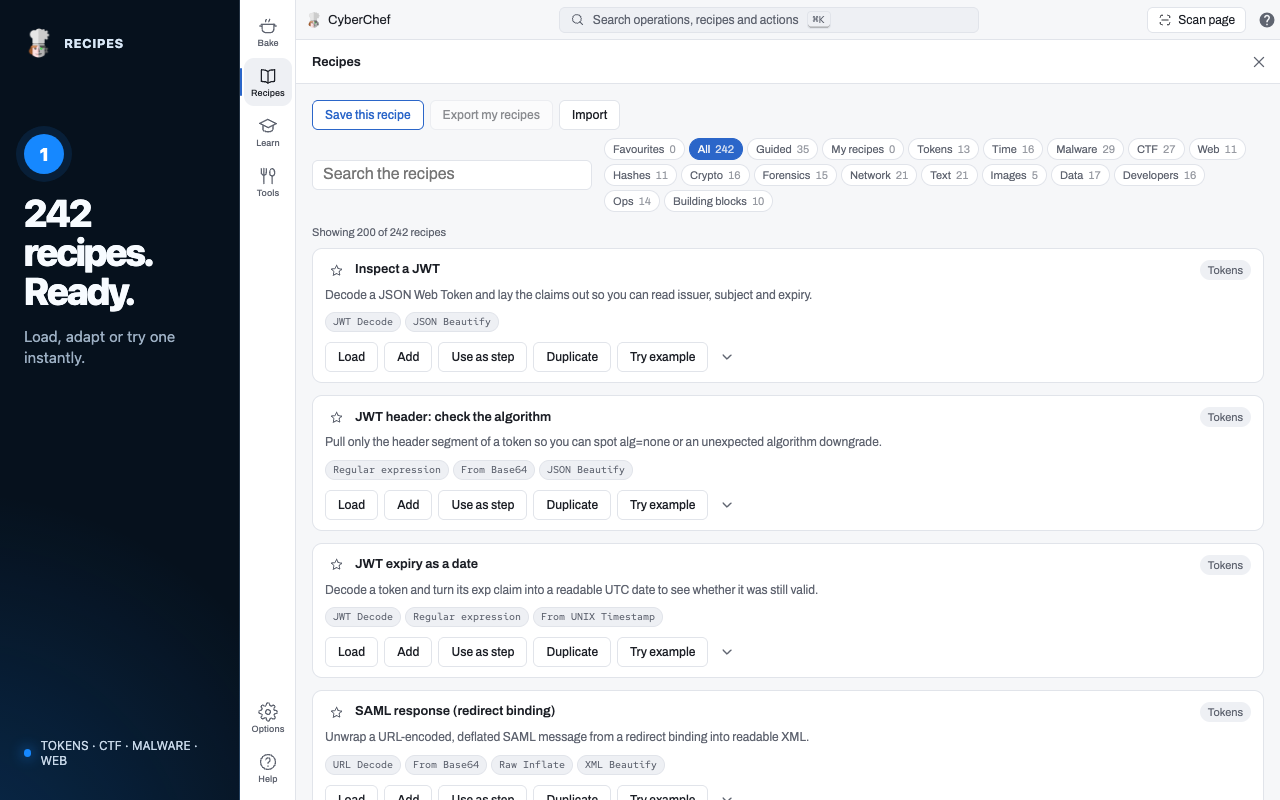The height and width of the screenshot is (800, 1280).
Task: Open the Help sidebar icon
Action: 268,768
